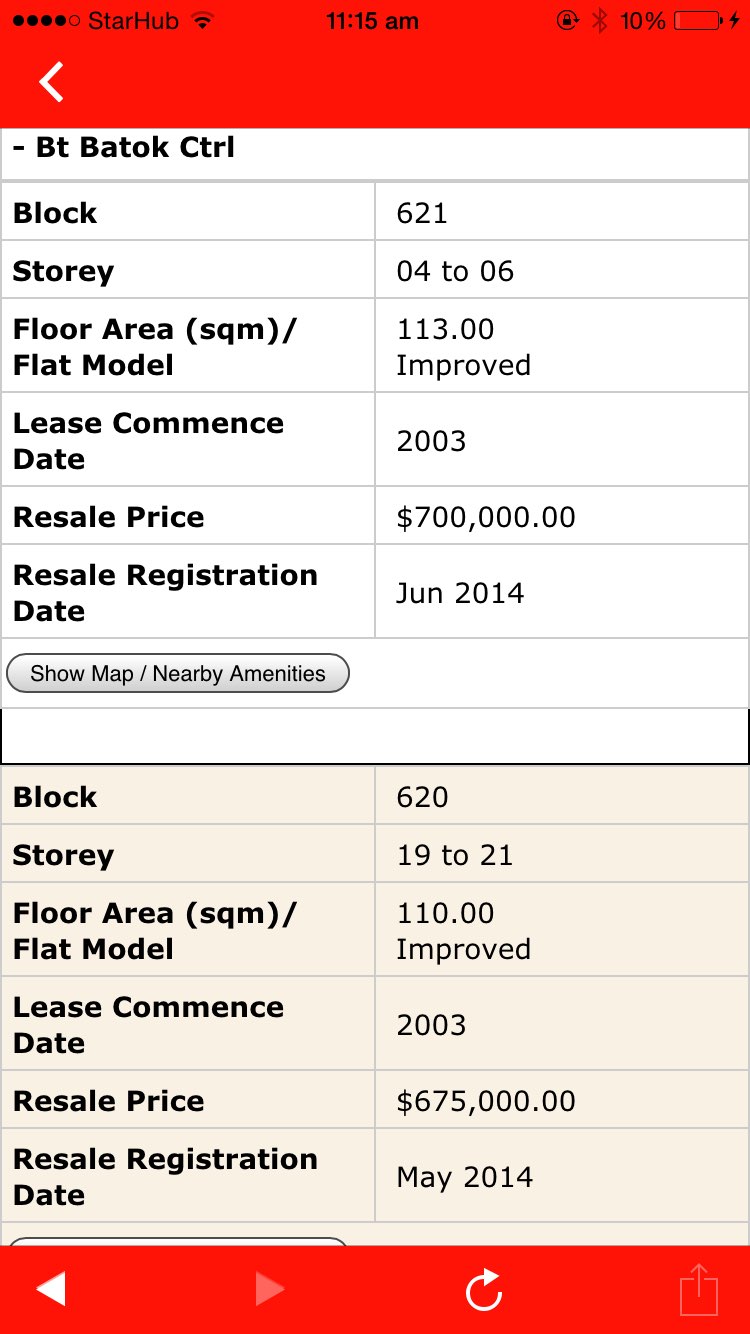Select the May 2014 registration date
This screenshot has width=750, height=1334.
click(465, 1177)
